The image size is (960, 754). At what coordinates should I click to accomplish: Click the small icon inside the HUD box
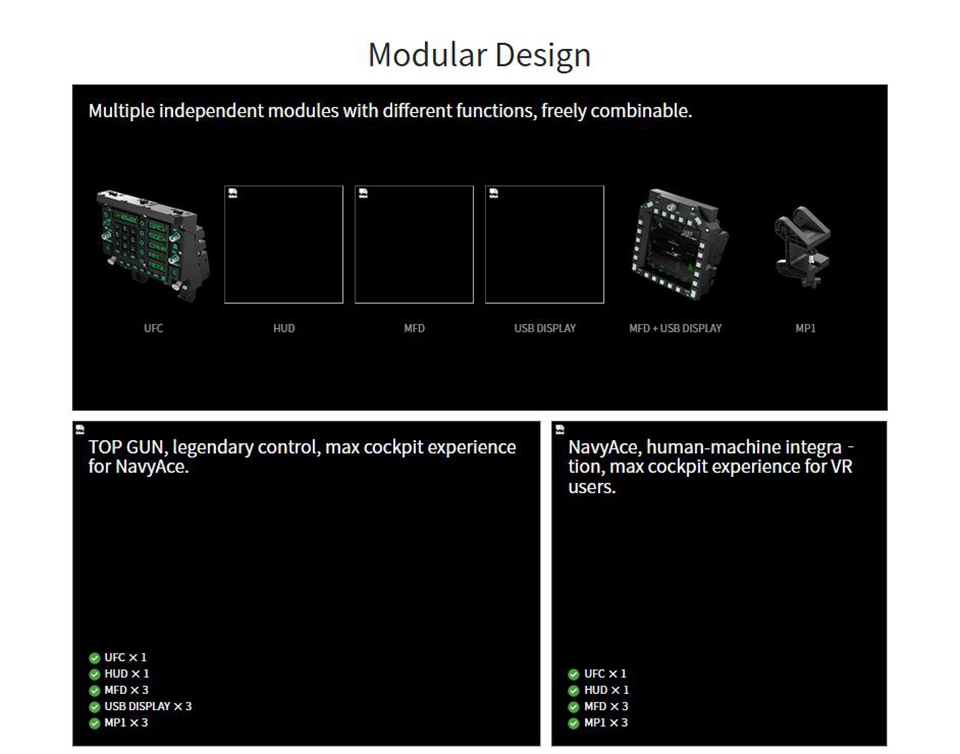coord(232,194)
